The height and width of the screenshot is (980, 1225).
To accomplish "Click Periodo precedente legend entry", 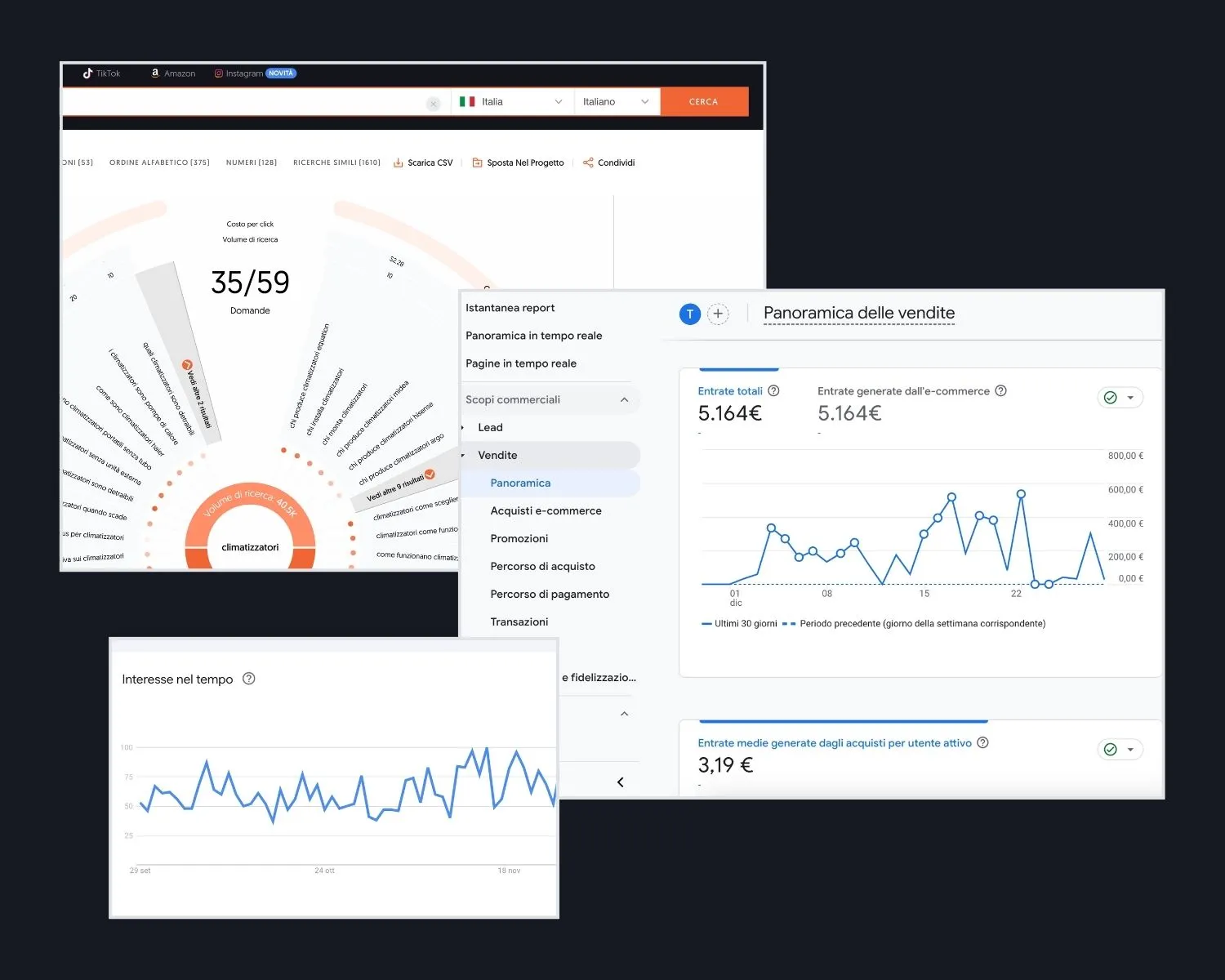I will (x=914, y=624).
